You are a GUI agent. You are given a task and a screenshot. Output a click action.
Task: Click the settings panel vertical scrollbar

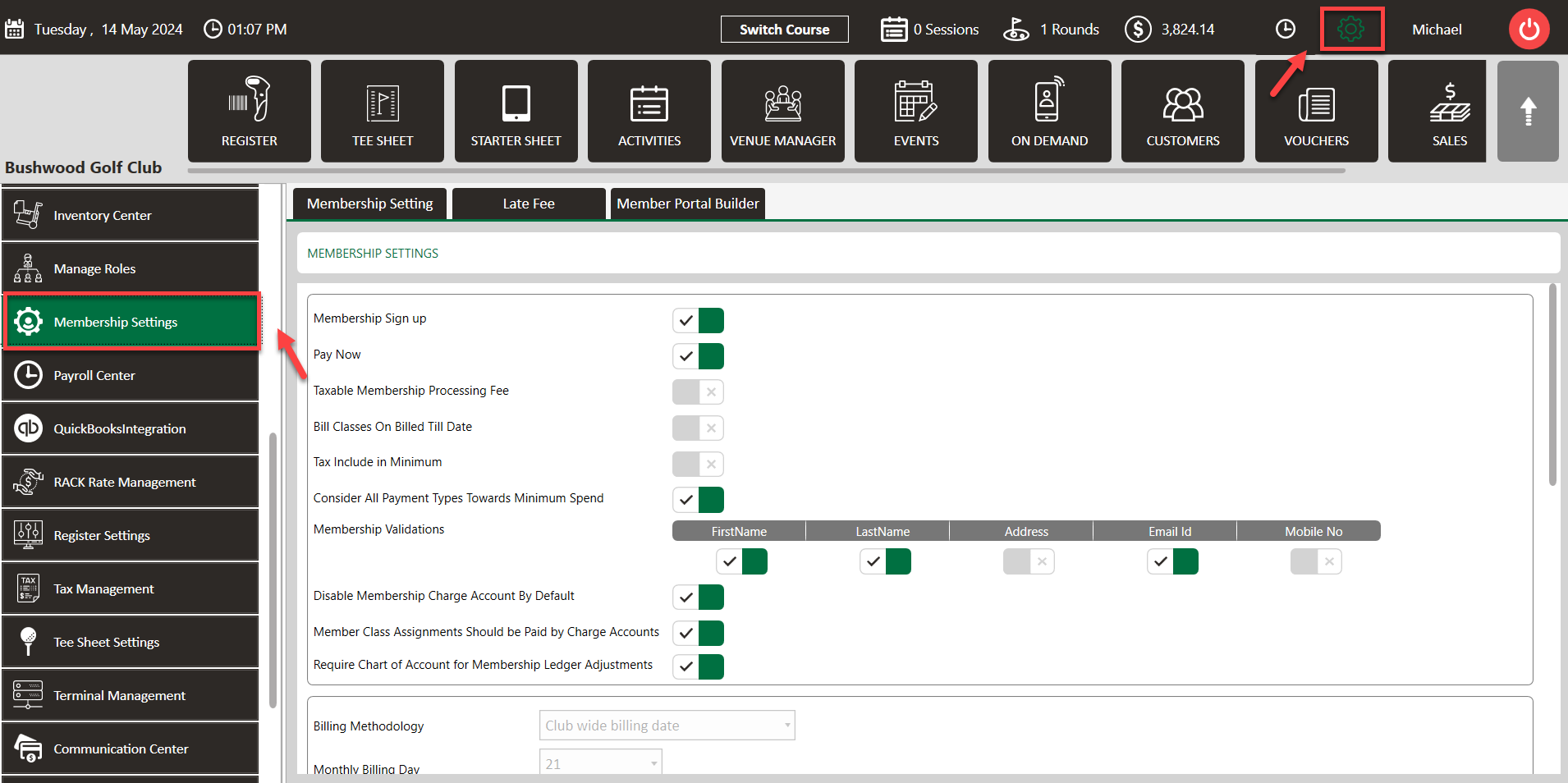(x=1552, y=384)
